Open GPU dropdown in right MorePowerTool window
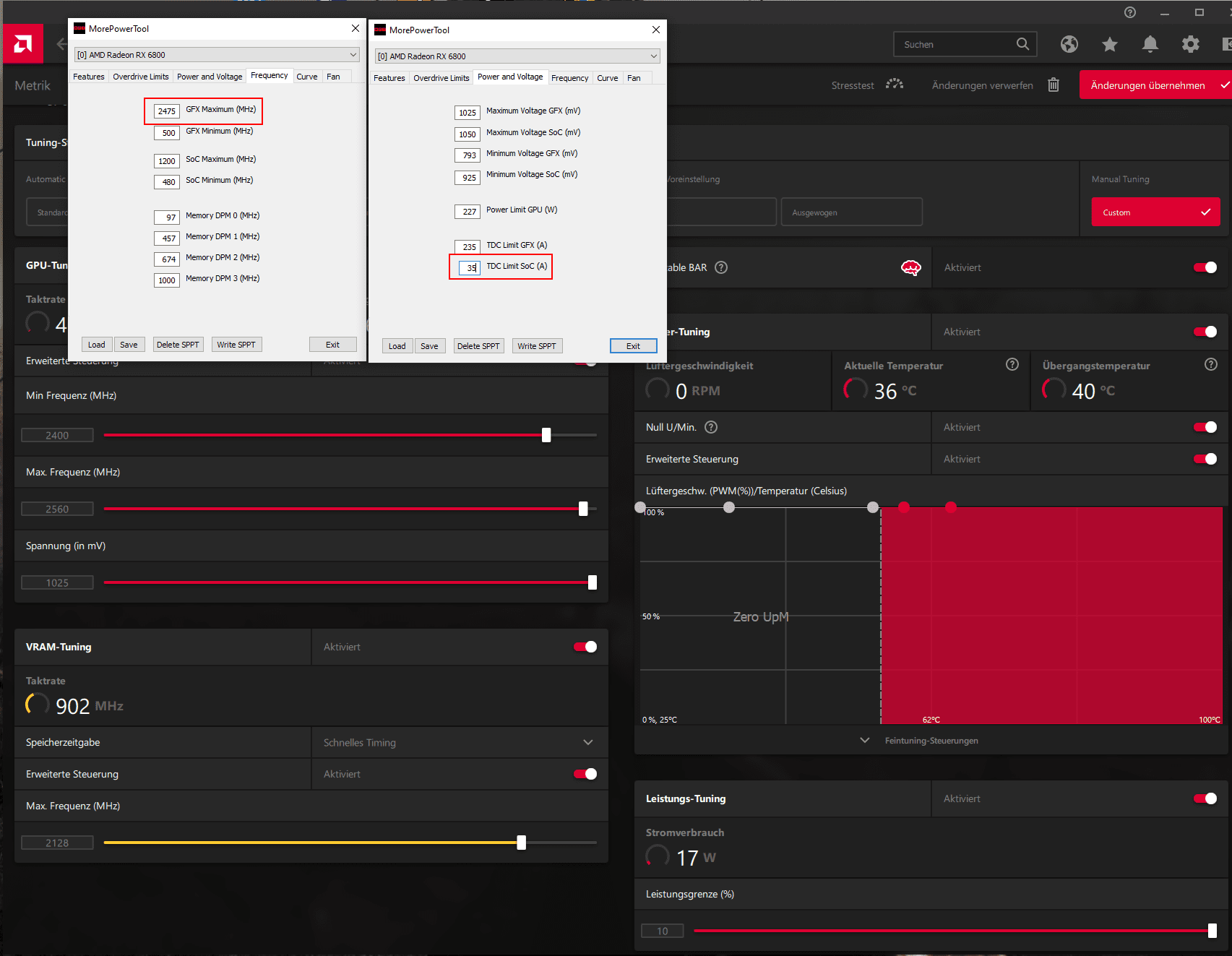This screenshot has width=1232, height=956. pyautogui.click(x=517, y=56)
